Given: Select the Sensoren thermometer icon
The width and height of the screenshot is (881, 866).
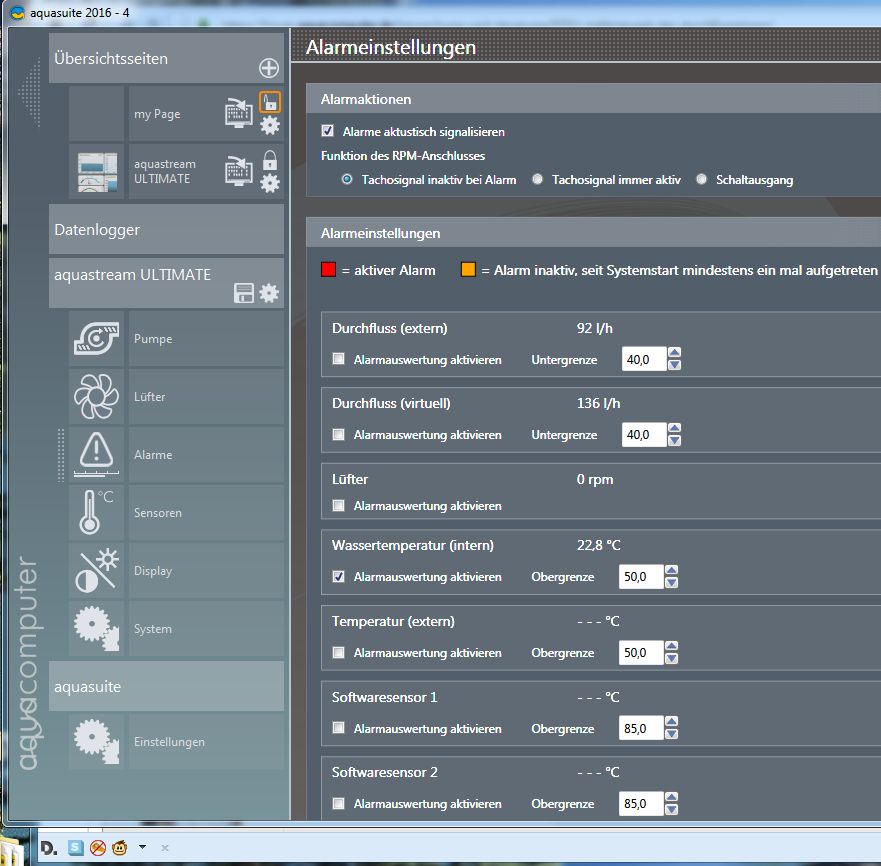Looking at the screenshot, I should [x=97, y=513].
